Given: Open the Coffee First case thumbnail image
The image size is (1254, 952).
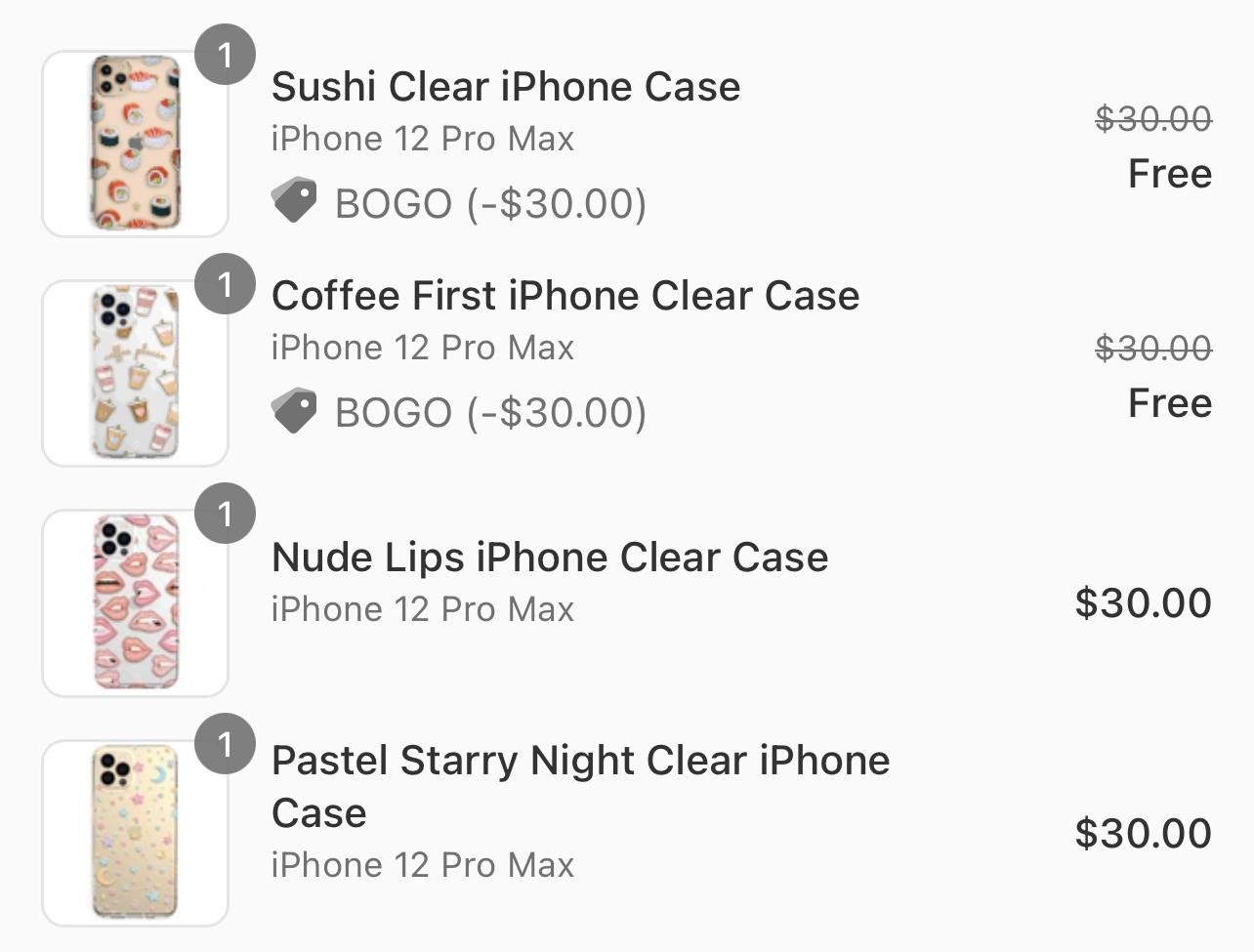Looking at the screenshot, I should [135, 373].
